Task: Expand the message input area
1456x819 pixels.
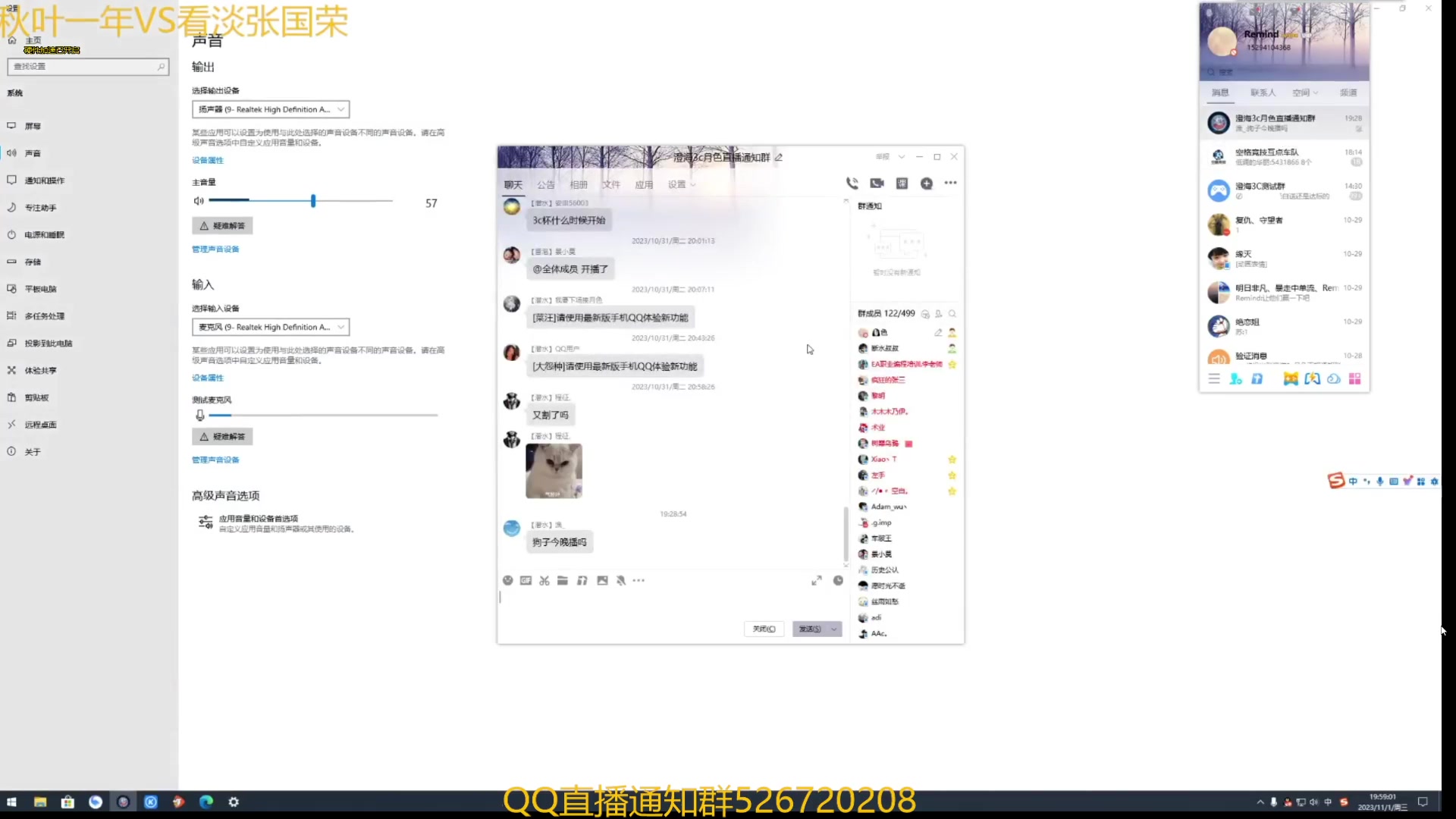Action: 816,580
